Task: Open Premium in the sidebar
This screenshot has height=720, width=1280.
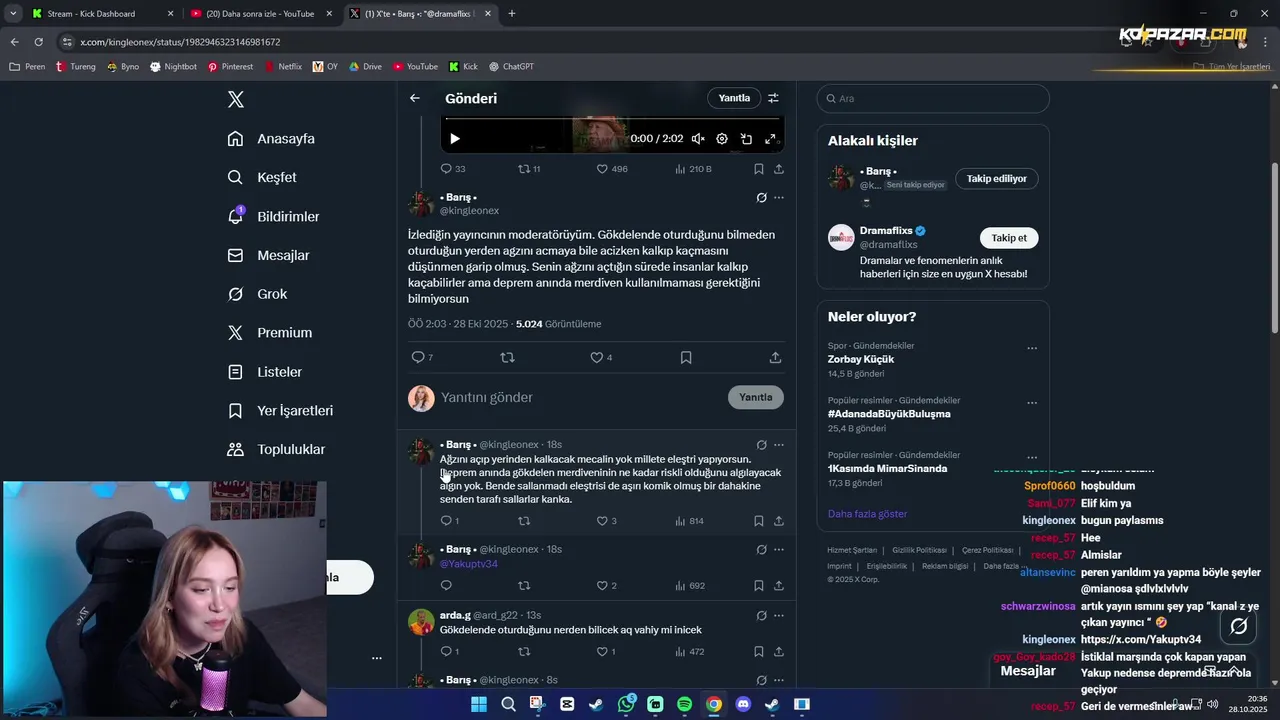Action: (270, 333)
